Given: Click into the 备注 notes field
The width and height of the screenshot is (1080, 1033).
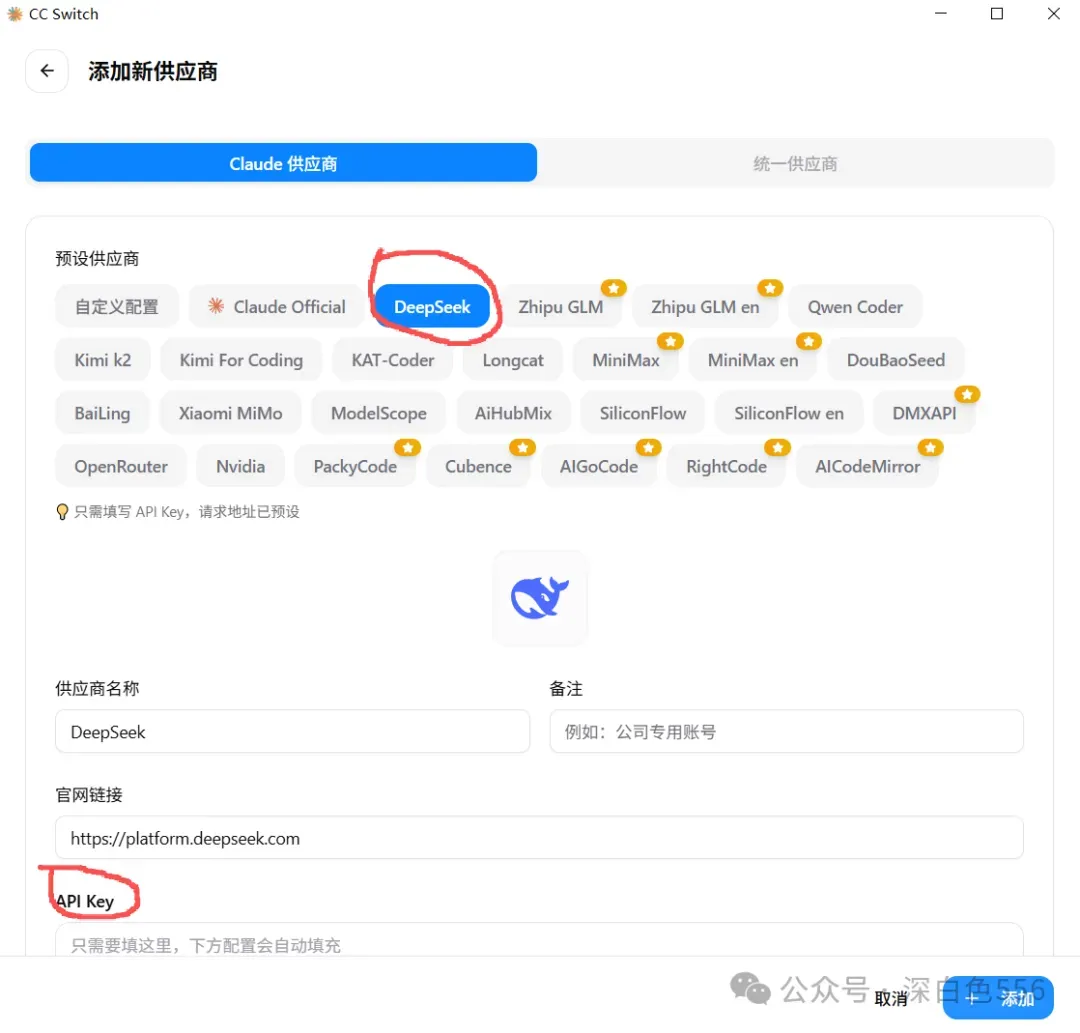Looking at the screenshot, I should 787,731.
